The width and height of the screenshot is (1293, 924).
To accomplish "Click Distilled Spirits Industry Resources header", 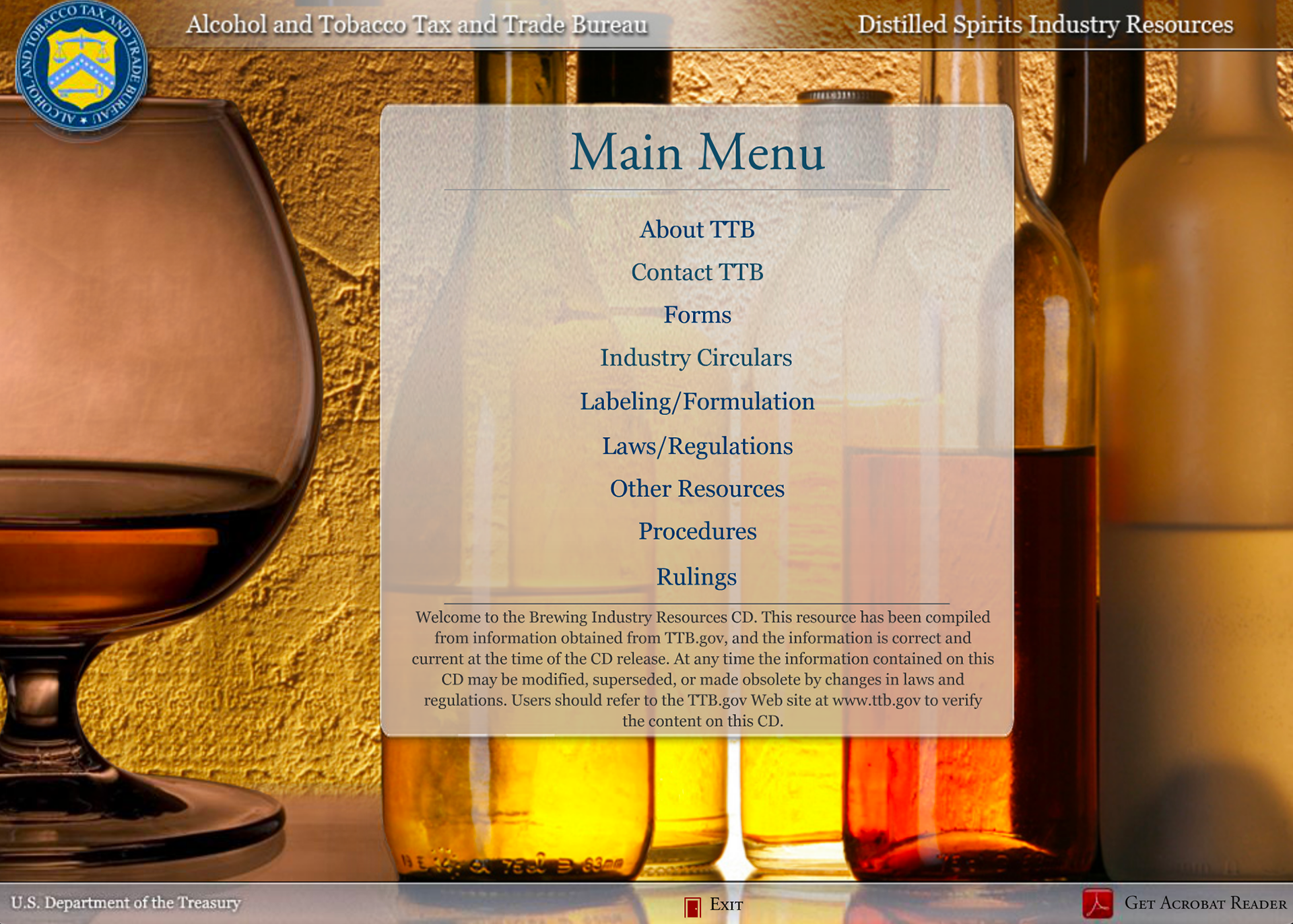I will pos(1045,25).
